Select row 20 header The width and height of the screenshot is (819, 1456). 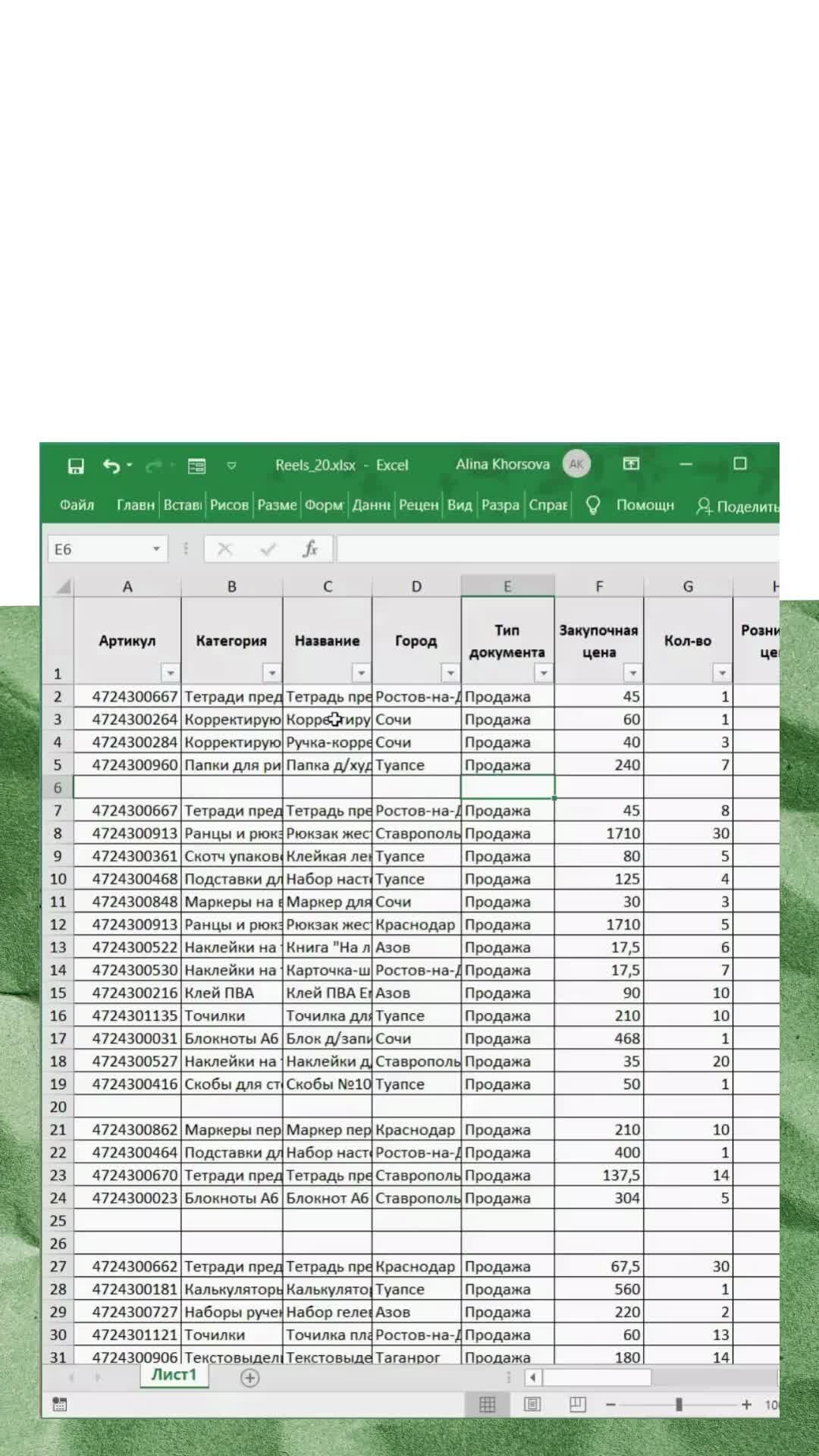point(58,1107)
